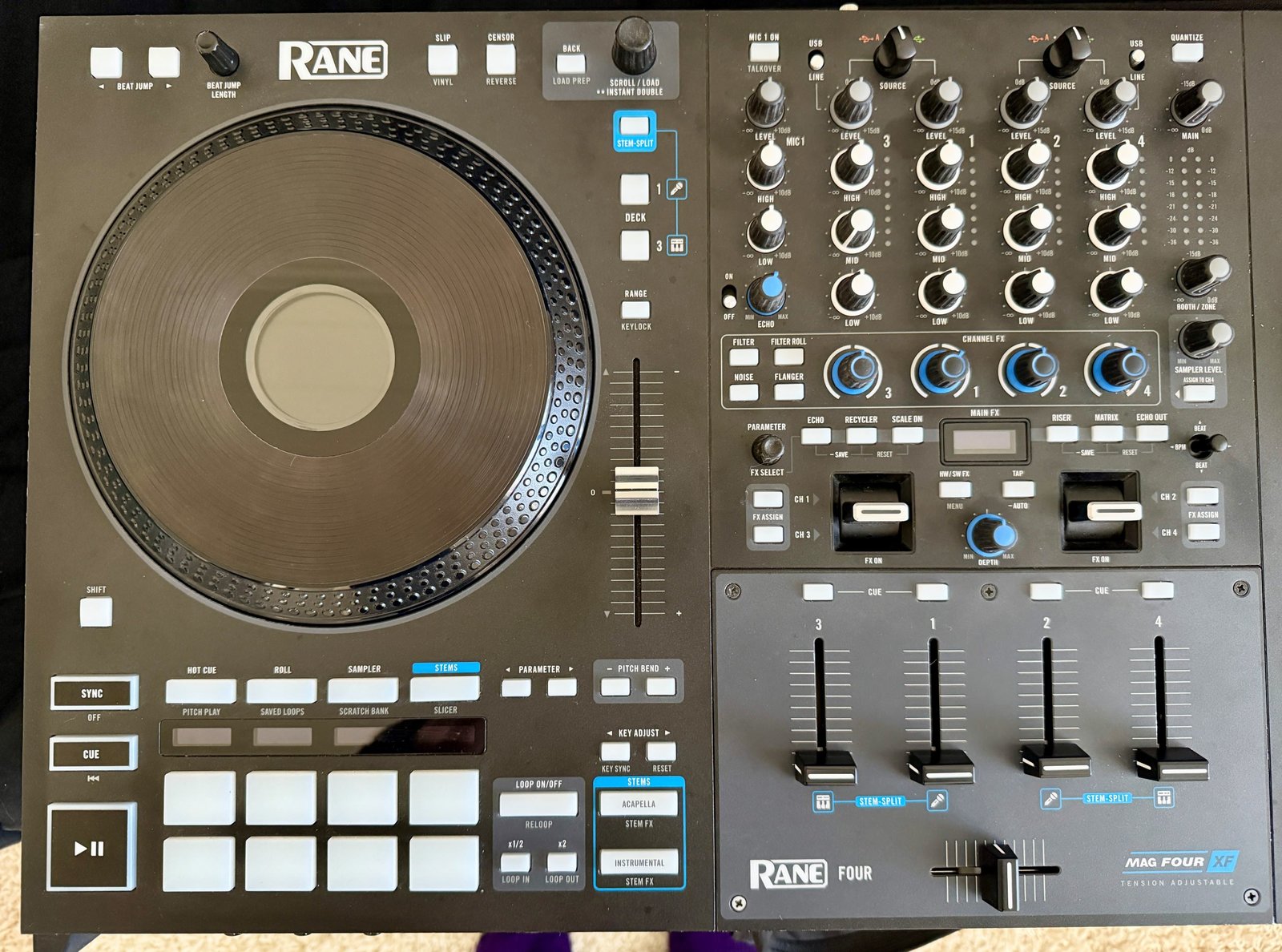Toggle the SLIP button
The image size is (1282, 952).
(442, 60)
